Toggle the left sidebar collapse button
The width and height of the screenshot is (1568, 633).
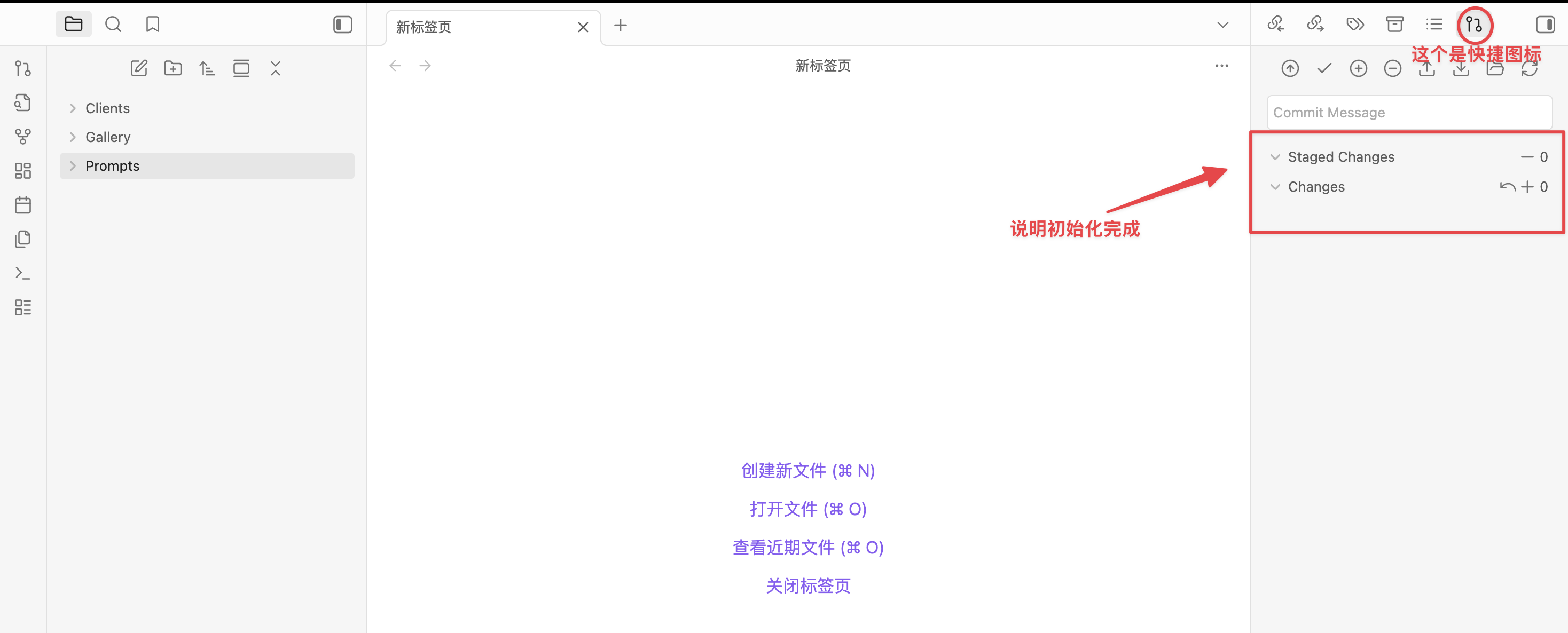[343, 25]
